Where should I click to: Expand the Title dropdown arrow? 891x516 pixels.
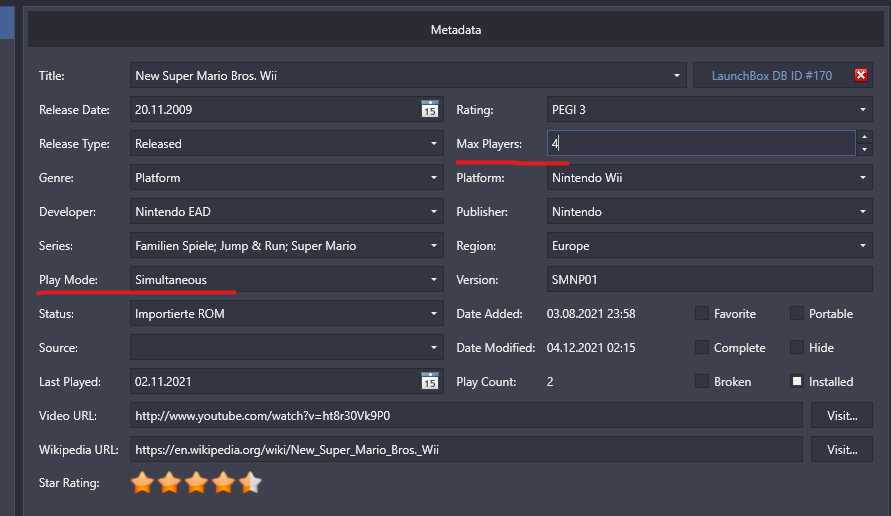tap(676, 76)
